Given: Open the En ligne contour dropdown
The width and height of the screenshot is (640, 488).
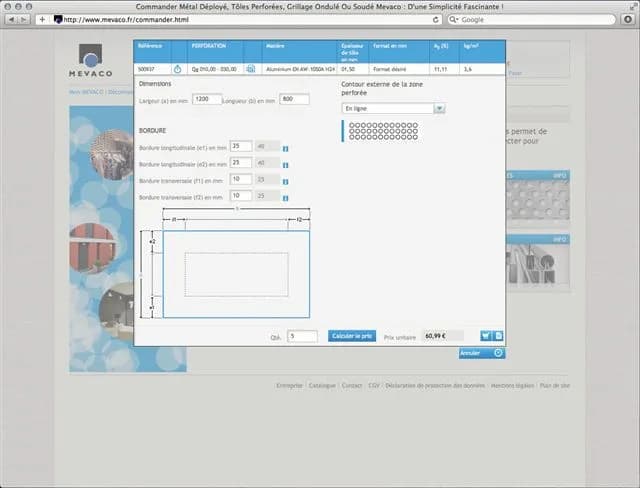Looking at the screenshot, I should (393, 109).
